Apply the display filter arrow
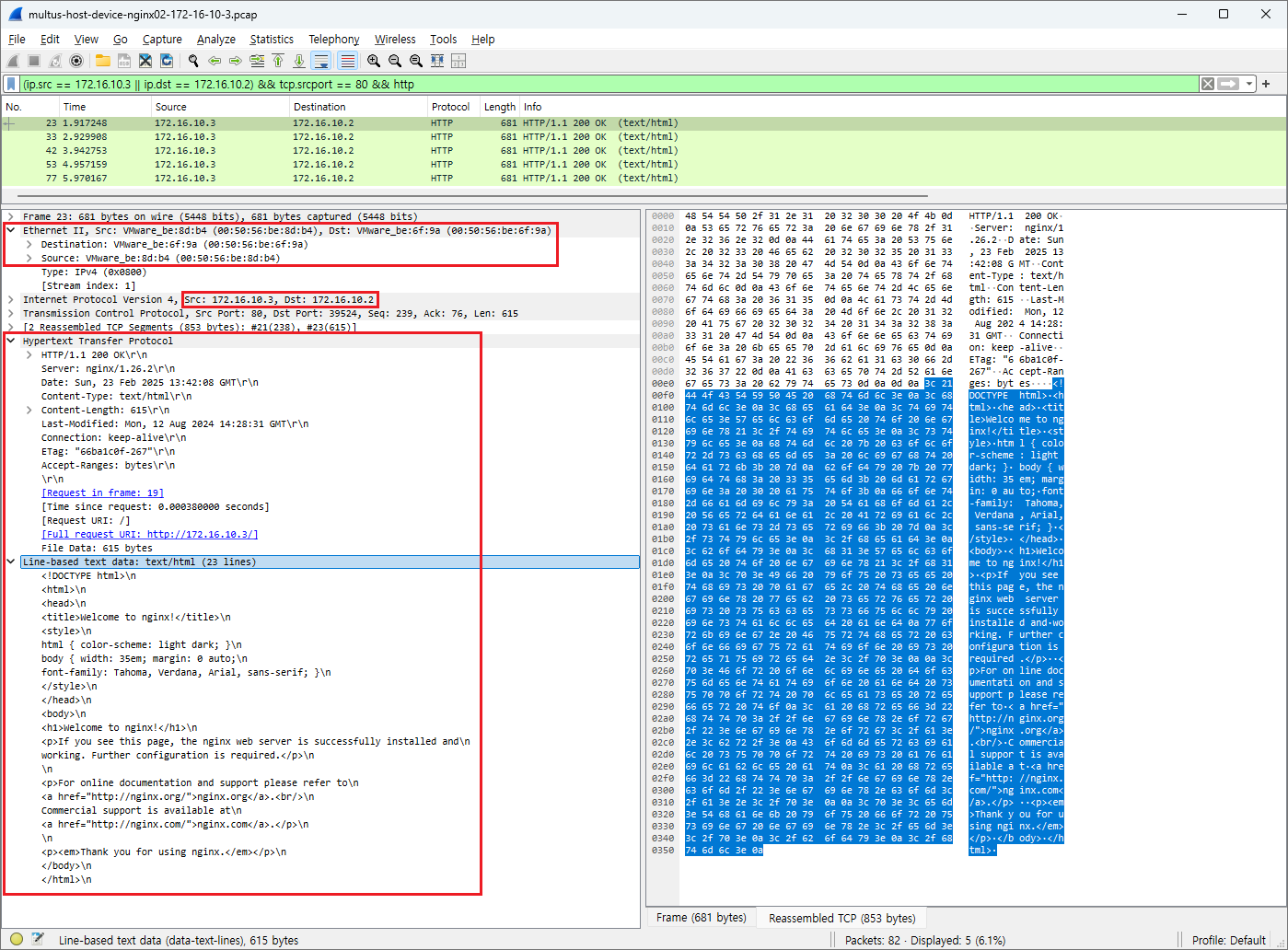Viewport: 1288px width, 950px height. click(1228, 84)
